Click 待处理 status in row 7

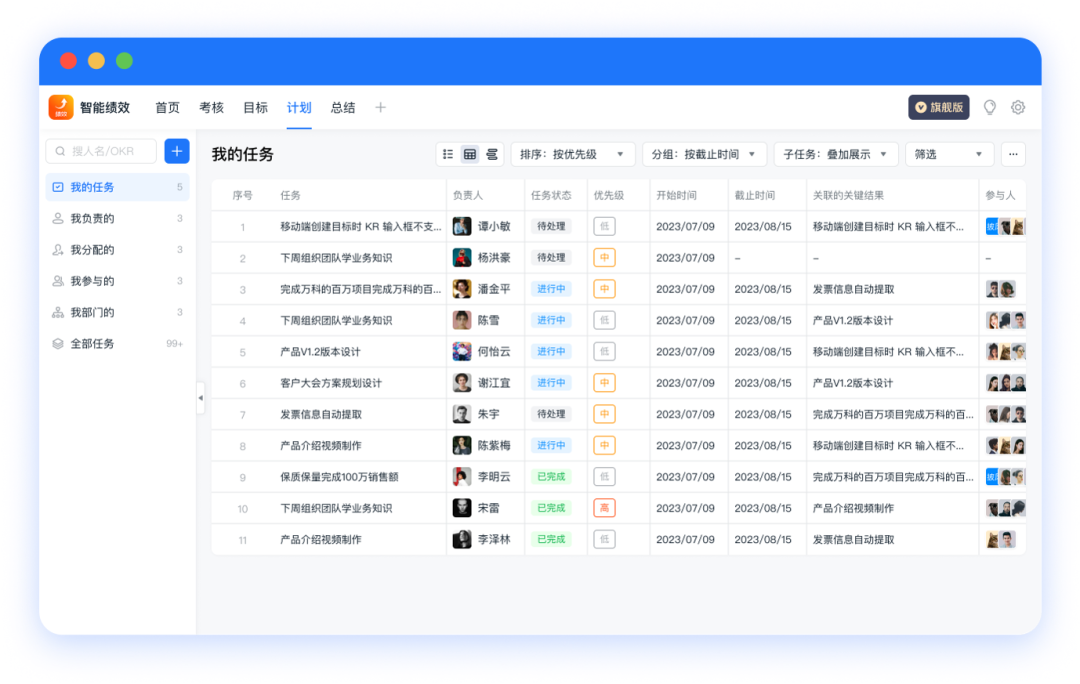coord(551,414)
